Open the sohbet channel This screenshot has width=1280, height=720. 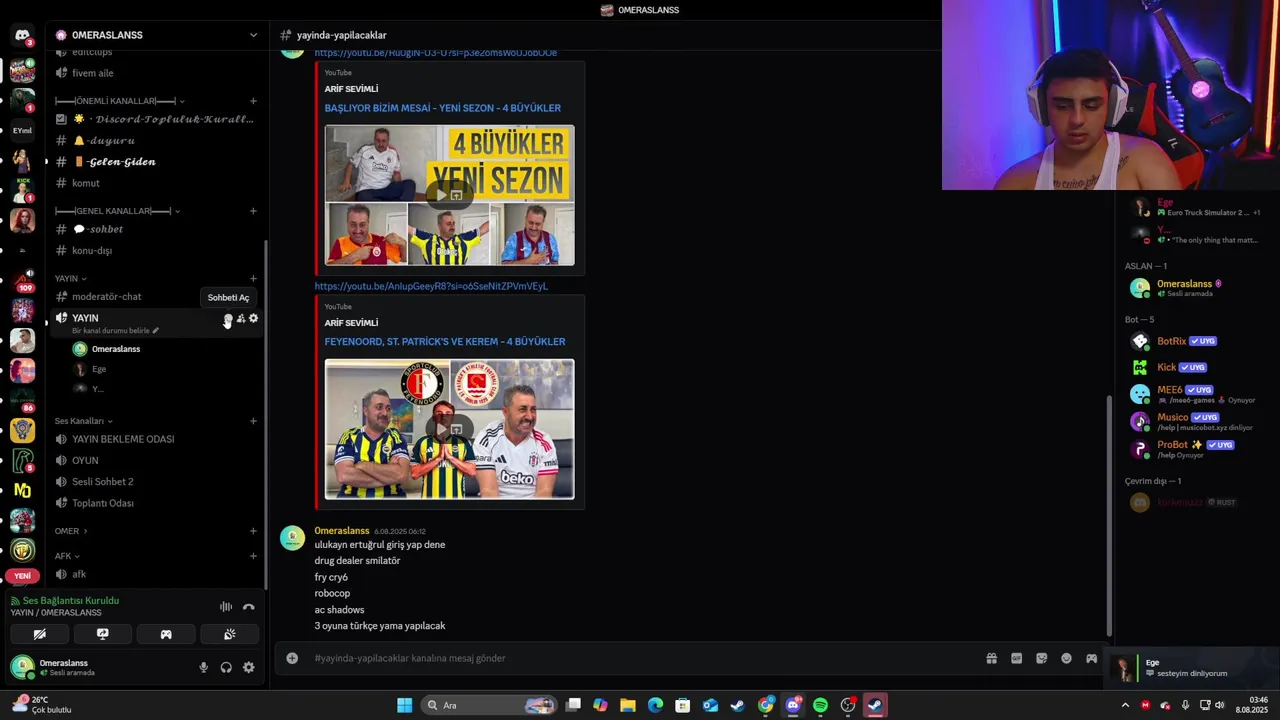click(157, 229)
